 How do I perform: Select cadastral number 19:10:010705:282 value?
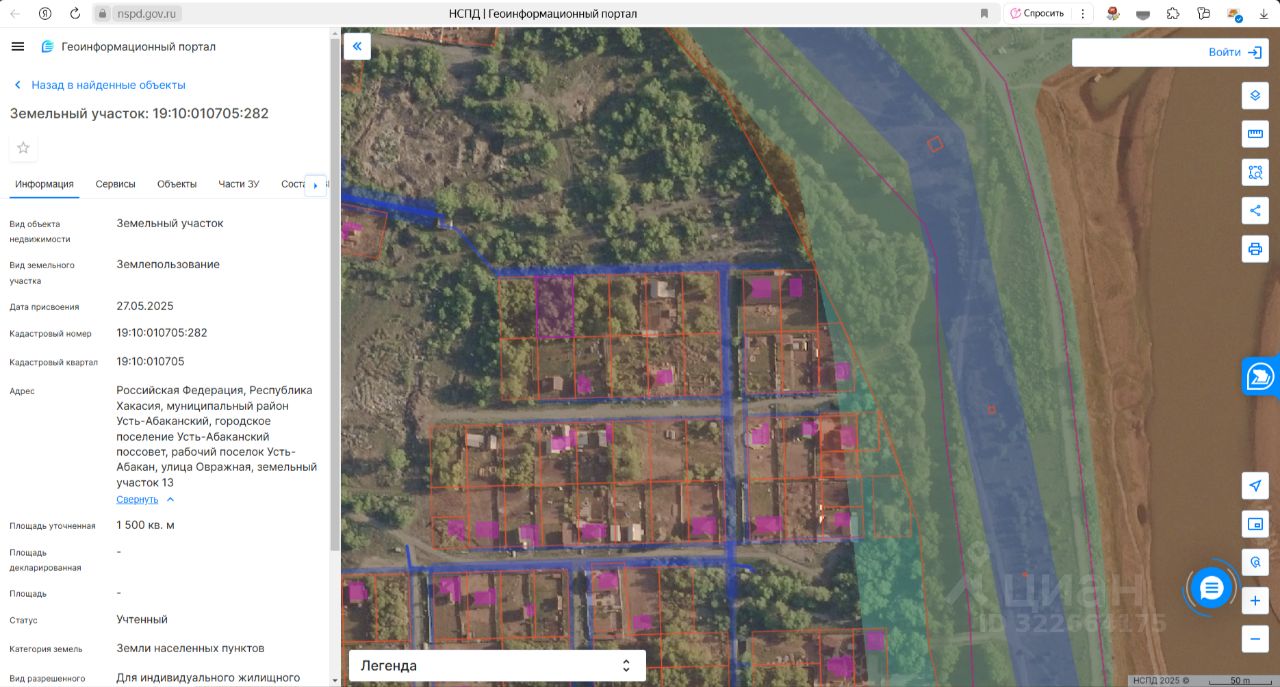pyautogui.click(x=162, y=333)
